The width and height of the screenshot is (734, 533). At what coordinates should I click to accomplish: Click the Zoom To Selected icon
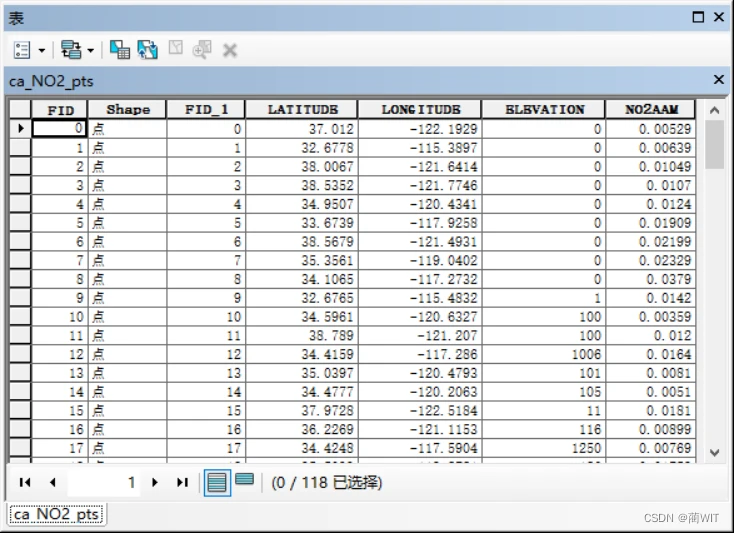point(202,50)
